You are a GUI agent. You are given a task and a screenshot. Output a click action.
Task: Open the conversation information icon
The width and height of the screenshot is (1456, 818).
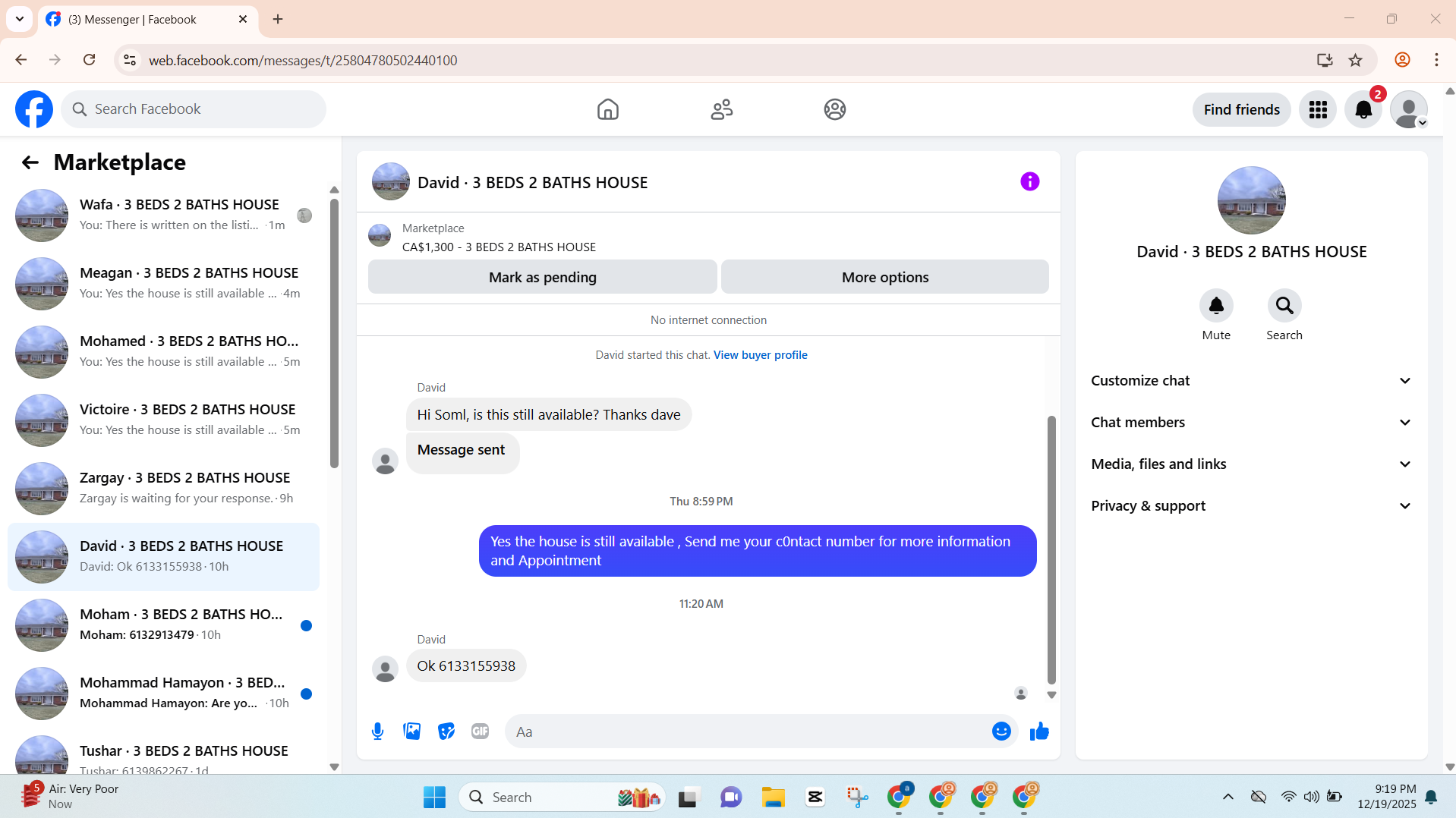1029,181
